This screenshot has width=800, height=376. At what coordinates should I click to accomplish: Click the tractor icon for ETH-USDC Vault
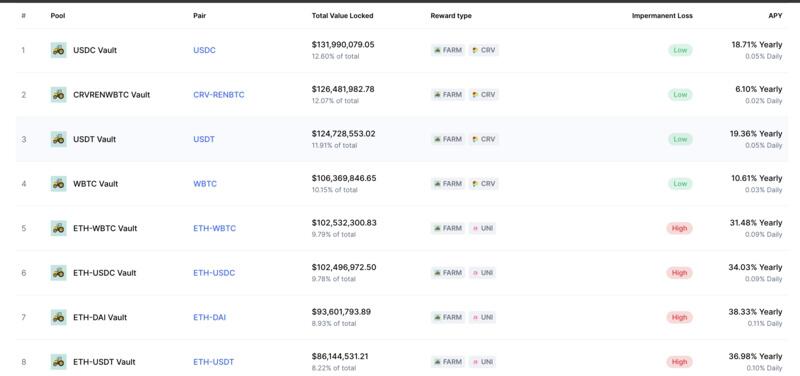(59, 272)
